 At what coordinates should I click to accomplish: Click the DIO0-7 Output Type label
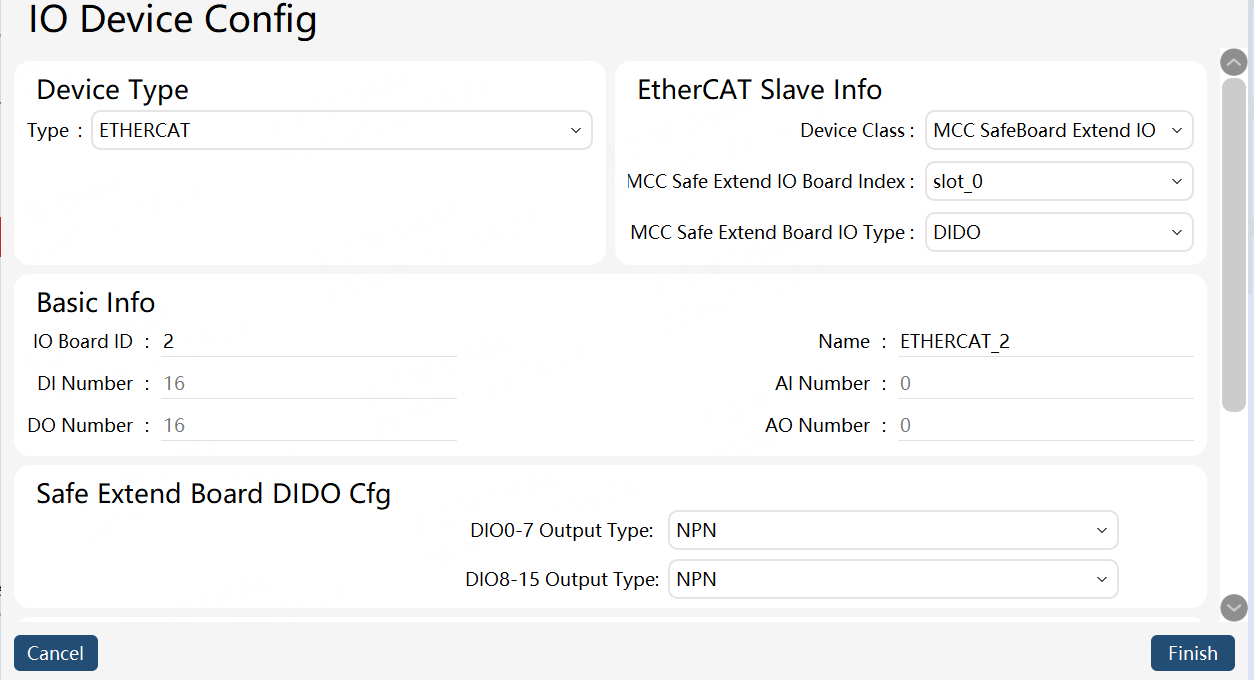562,531
